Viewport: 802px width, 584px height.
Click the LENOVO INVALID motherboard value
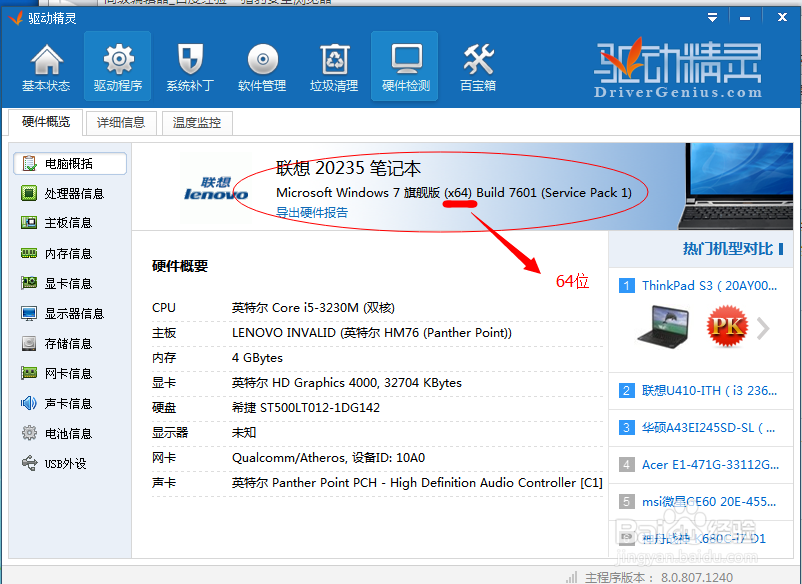tap(372, 333)
